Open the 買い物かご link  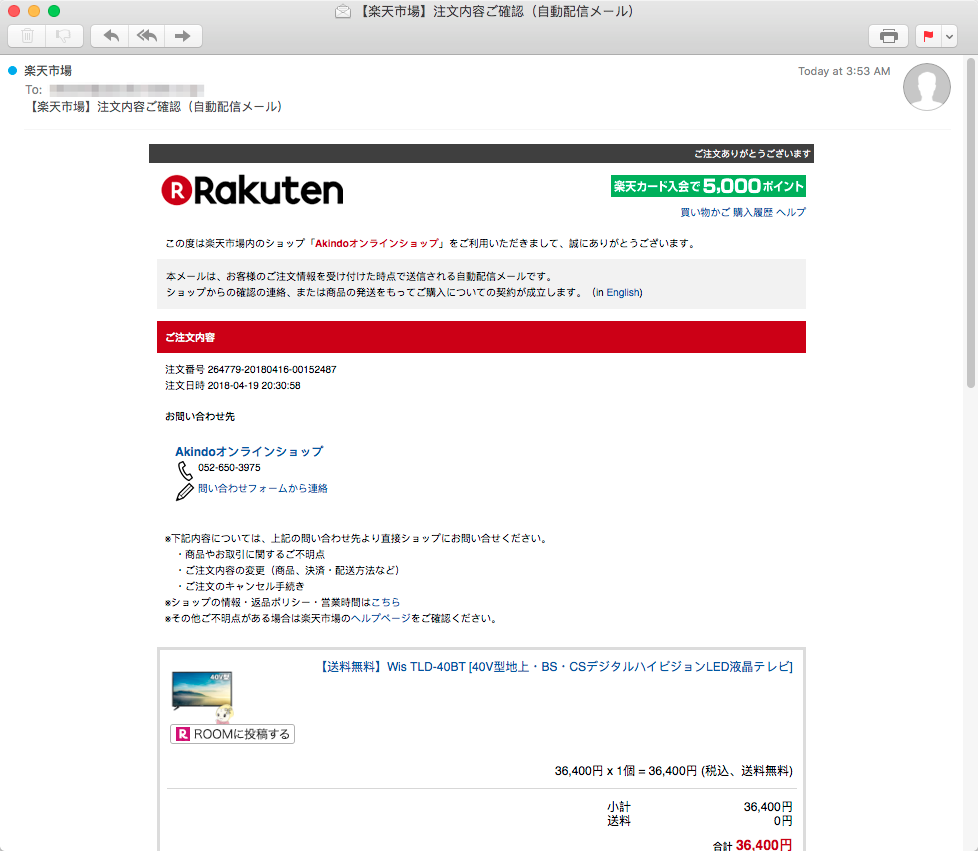click(705, 212)
